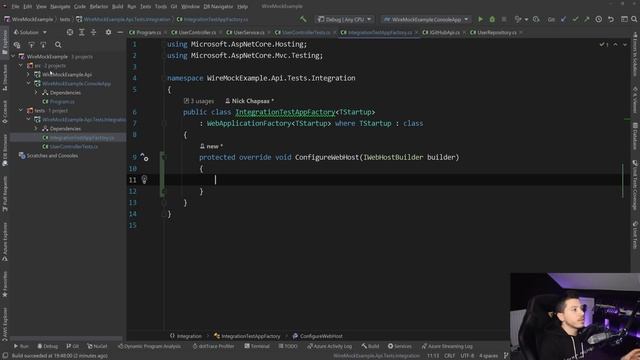The height and width of the screenshot is (360, 640).
Task: Open the Navigate menu
Action: pos(60,7)
